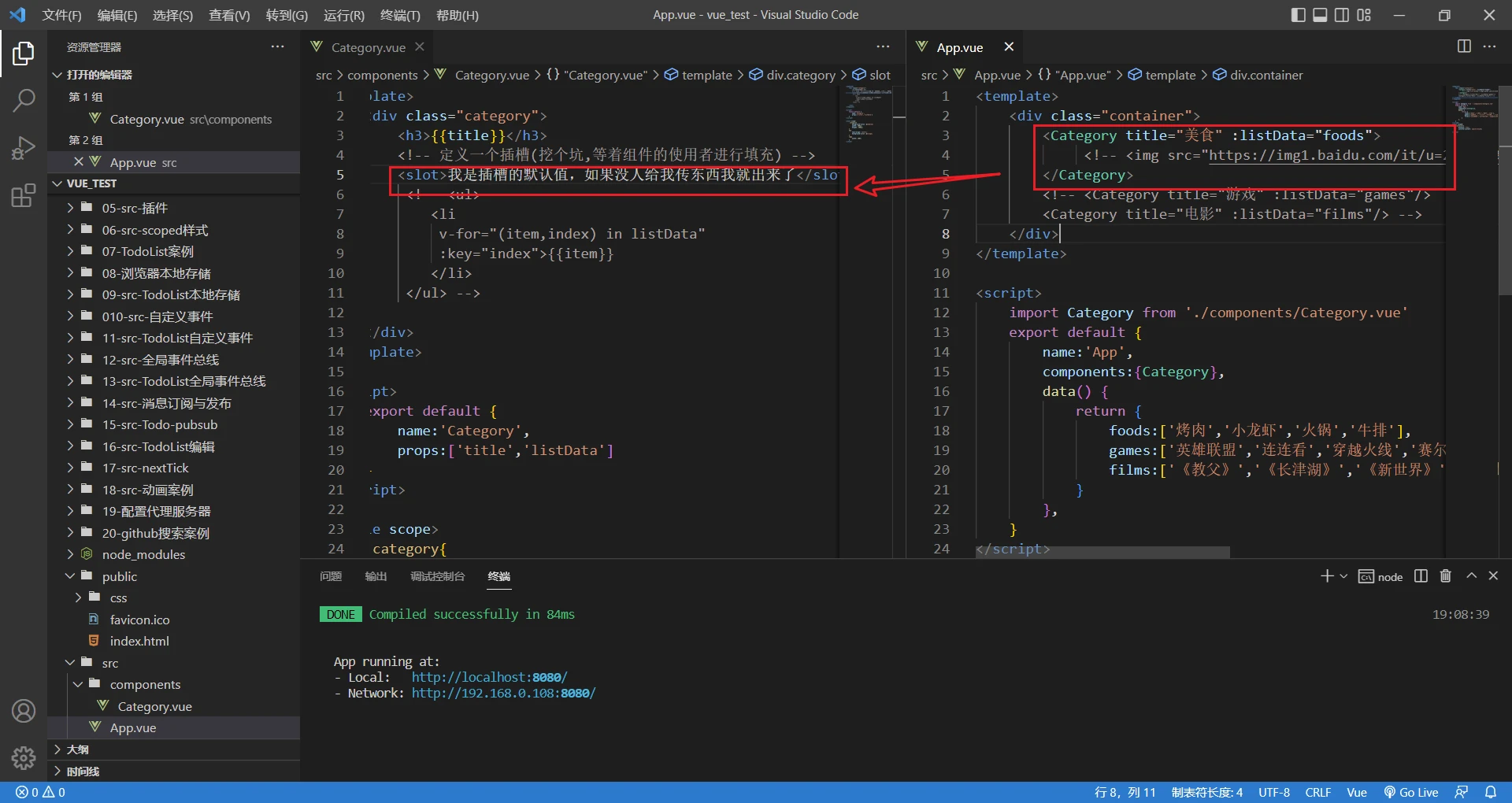This screenshot has width=1512, height=803.
Task: Maximize the panel size with the chevron
Action: (x=1471, y=576)
